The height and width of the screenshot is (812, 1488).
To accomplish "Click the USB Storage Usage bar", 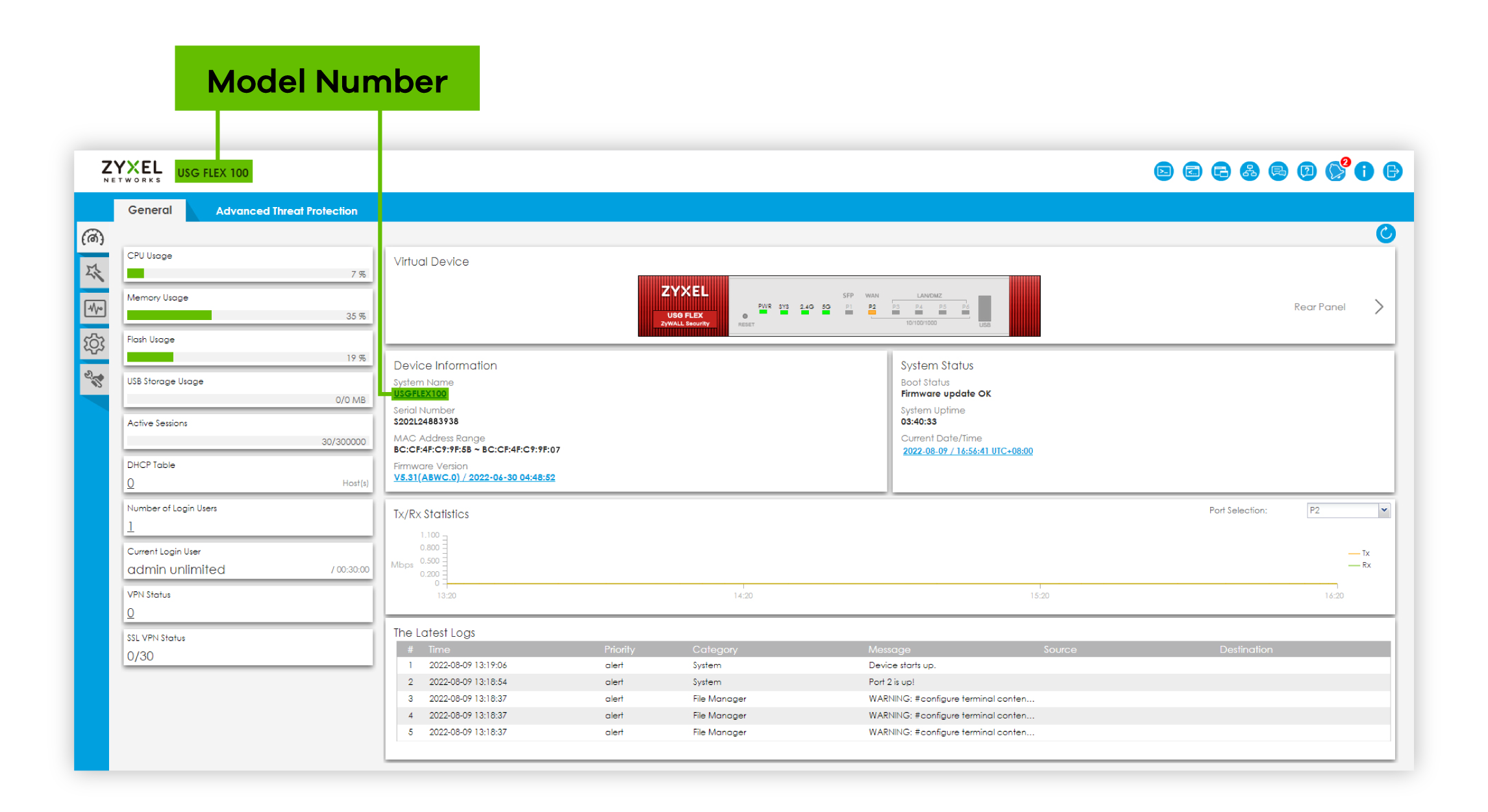I will 247,399.
